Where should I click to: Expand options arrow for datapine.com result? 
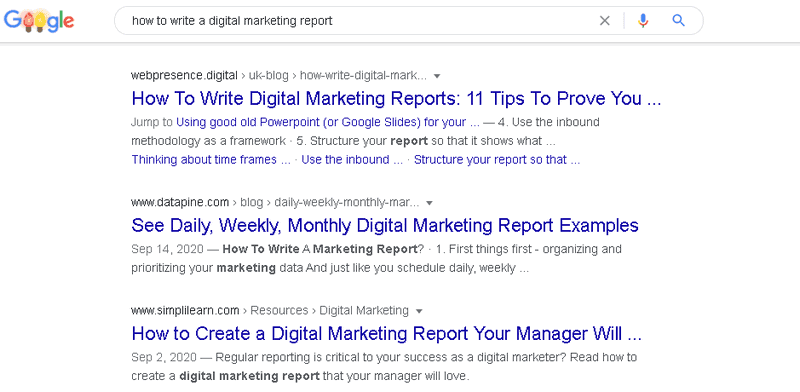coord(429,203)
